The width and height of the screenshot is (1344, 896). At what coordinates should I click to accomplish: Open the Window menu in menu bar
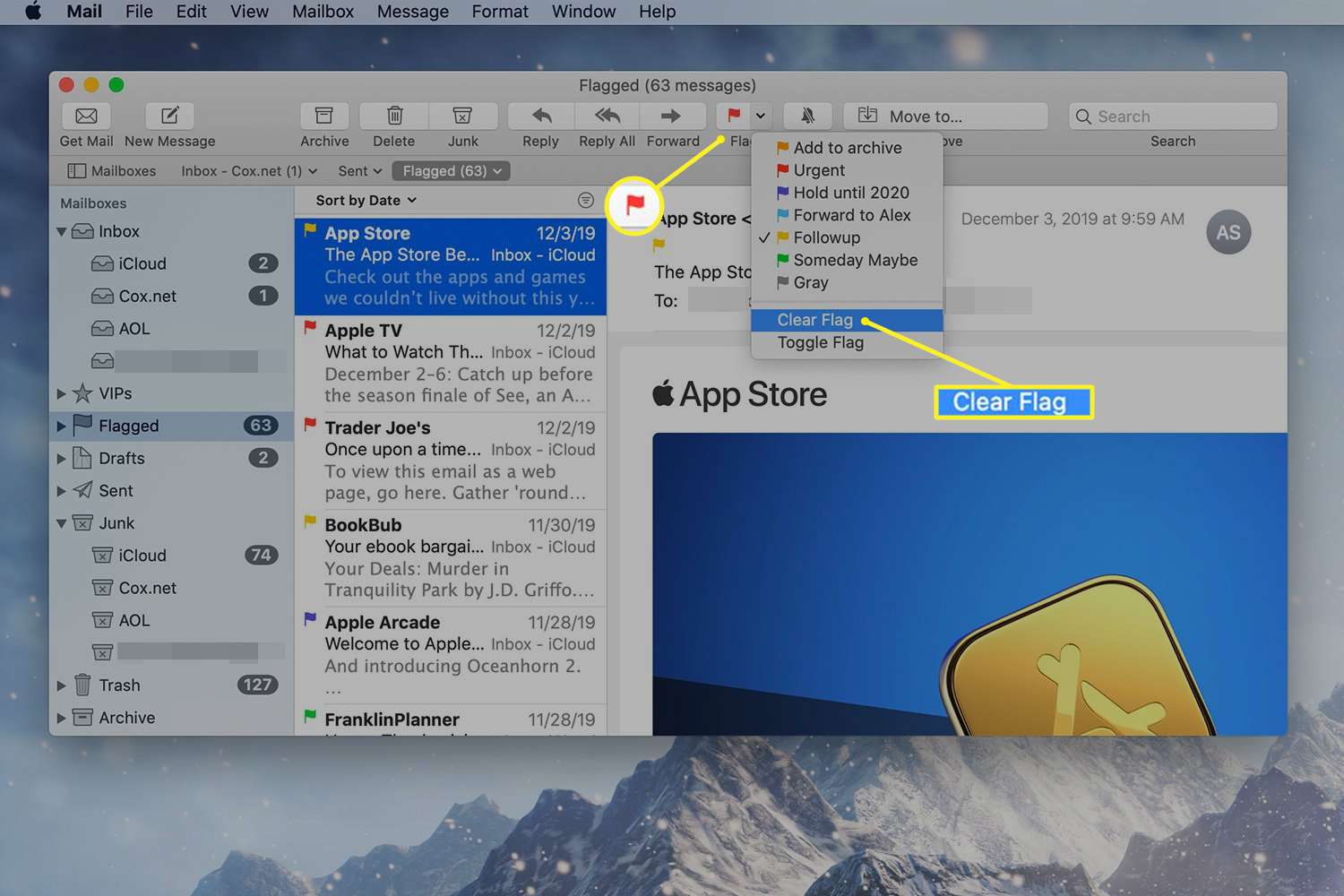[x=583, y=12]
